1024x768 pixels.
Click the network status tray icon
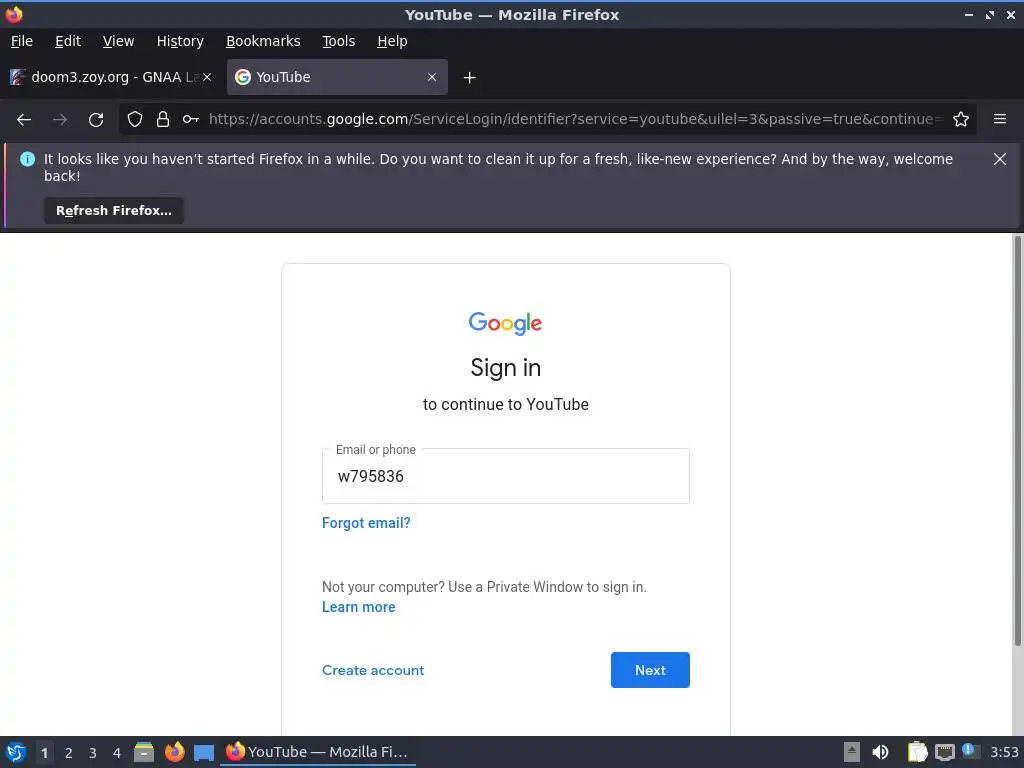point(944,752)
